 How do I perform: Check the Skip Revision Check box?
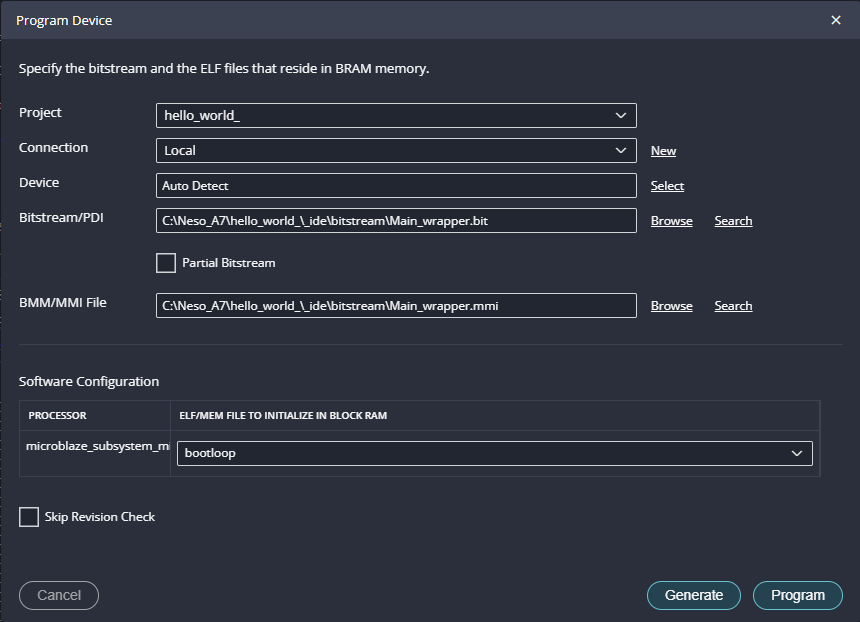29,517
